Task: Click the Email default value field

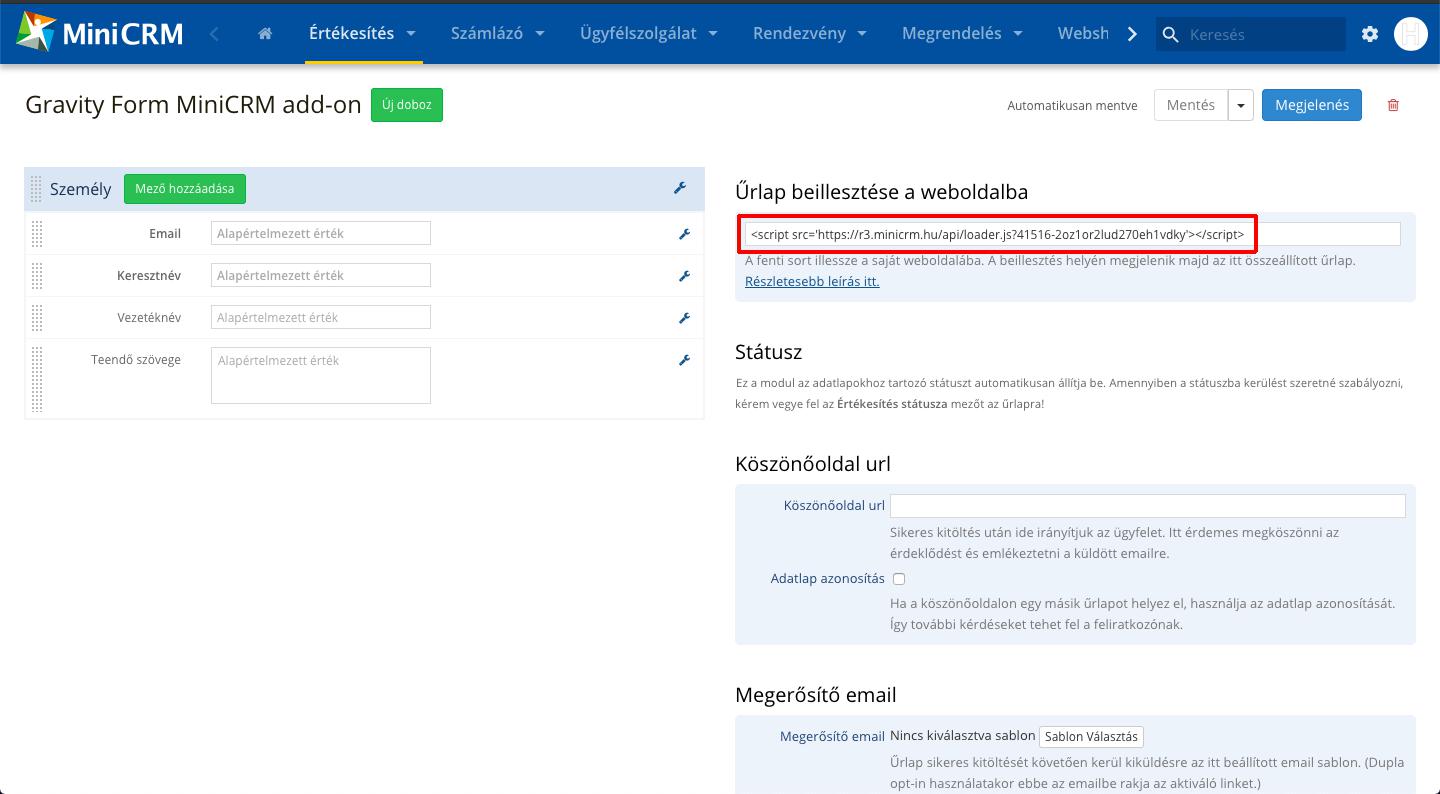Action: [321, 233]
